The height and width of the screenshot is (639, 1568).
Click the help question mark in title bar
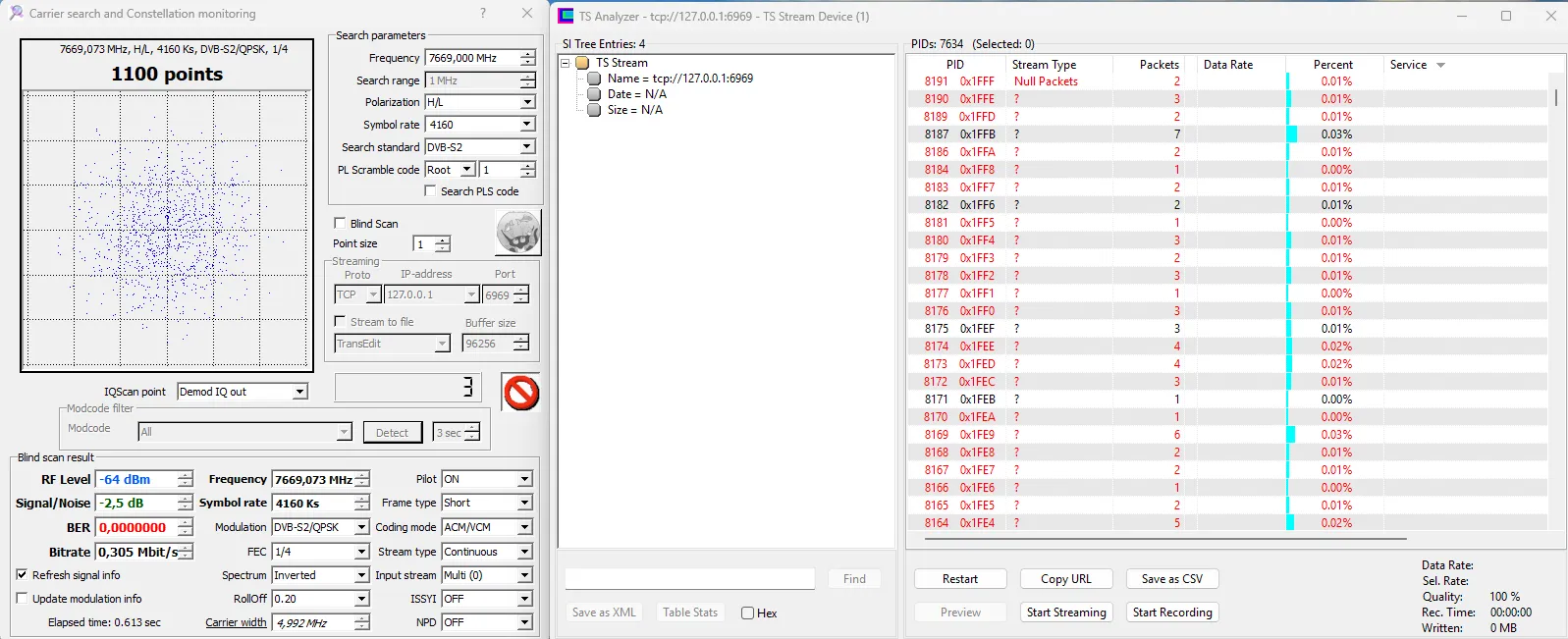(483, 14)
